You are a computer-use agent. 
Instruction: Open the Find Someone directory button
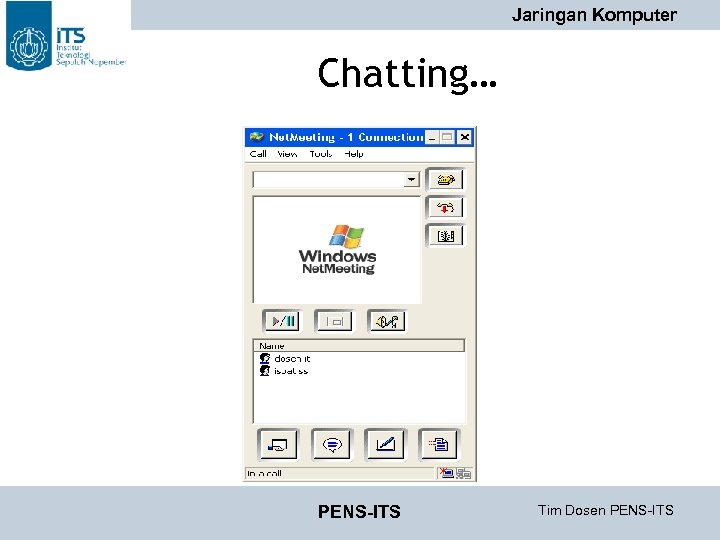(x=445, y=236)
